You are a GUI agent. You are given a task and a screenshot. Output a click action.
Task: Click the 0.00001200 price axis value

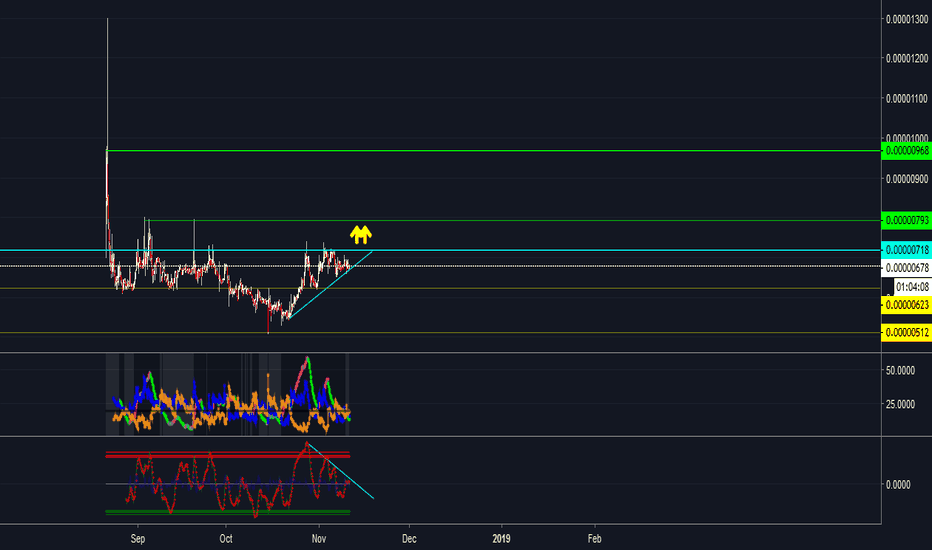pos(906,58)
